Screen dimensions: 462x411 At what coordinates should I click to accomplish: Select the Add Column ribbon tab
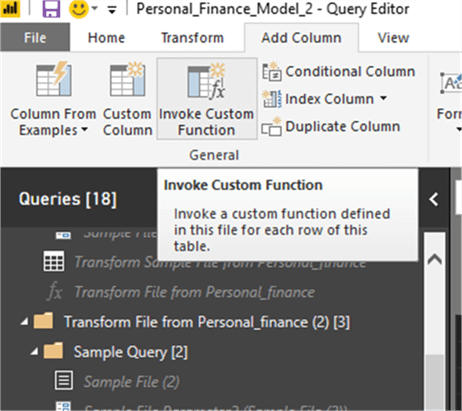click(301, 38)
